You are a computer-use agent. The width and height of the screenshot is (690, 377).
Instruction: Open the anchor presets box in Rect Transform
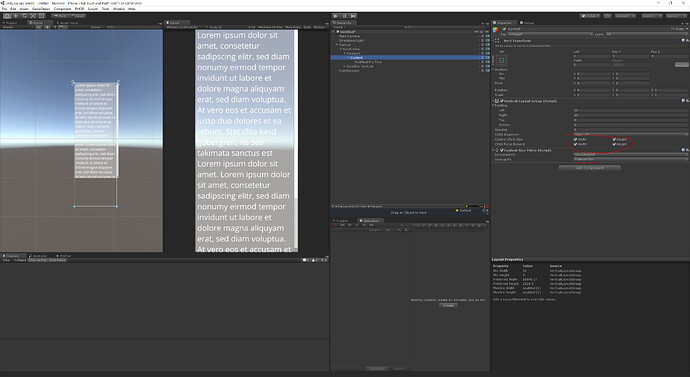click(501, 60)
